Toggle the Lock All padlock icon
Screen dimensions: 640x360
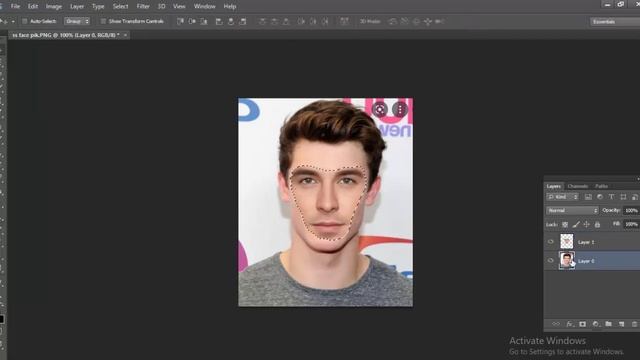[597, 224]
